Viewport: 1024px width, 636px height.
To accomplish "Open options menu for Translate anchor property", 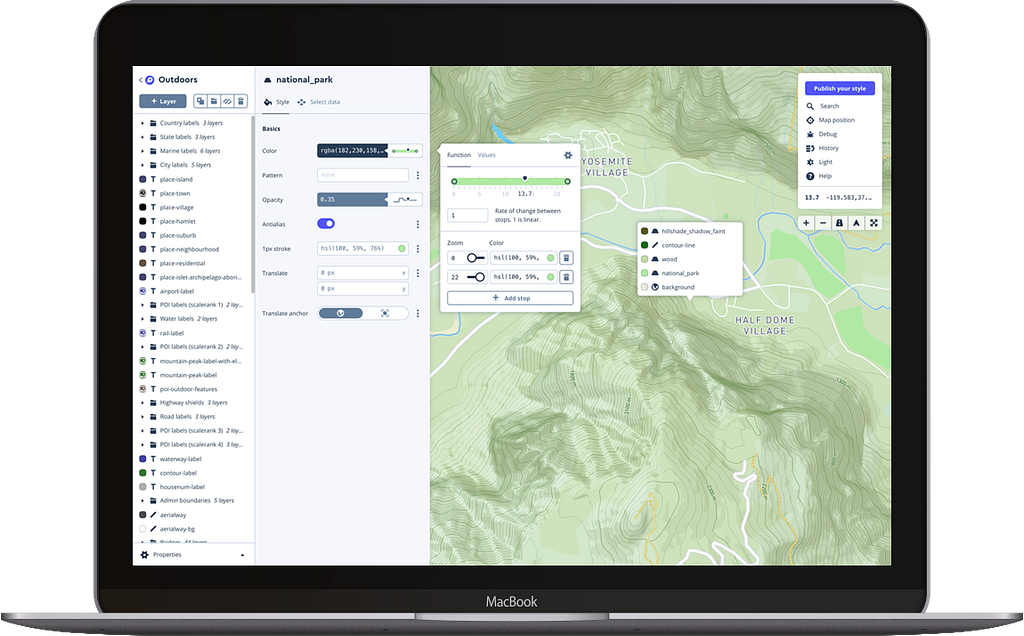I will [x=418, y=313].
